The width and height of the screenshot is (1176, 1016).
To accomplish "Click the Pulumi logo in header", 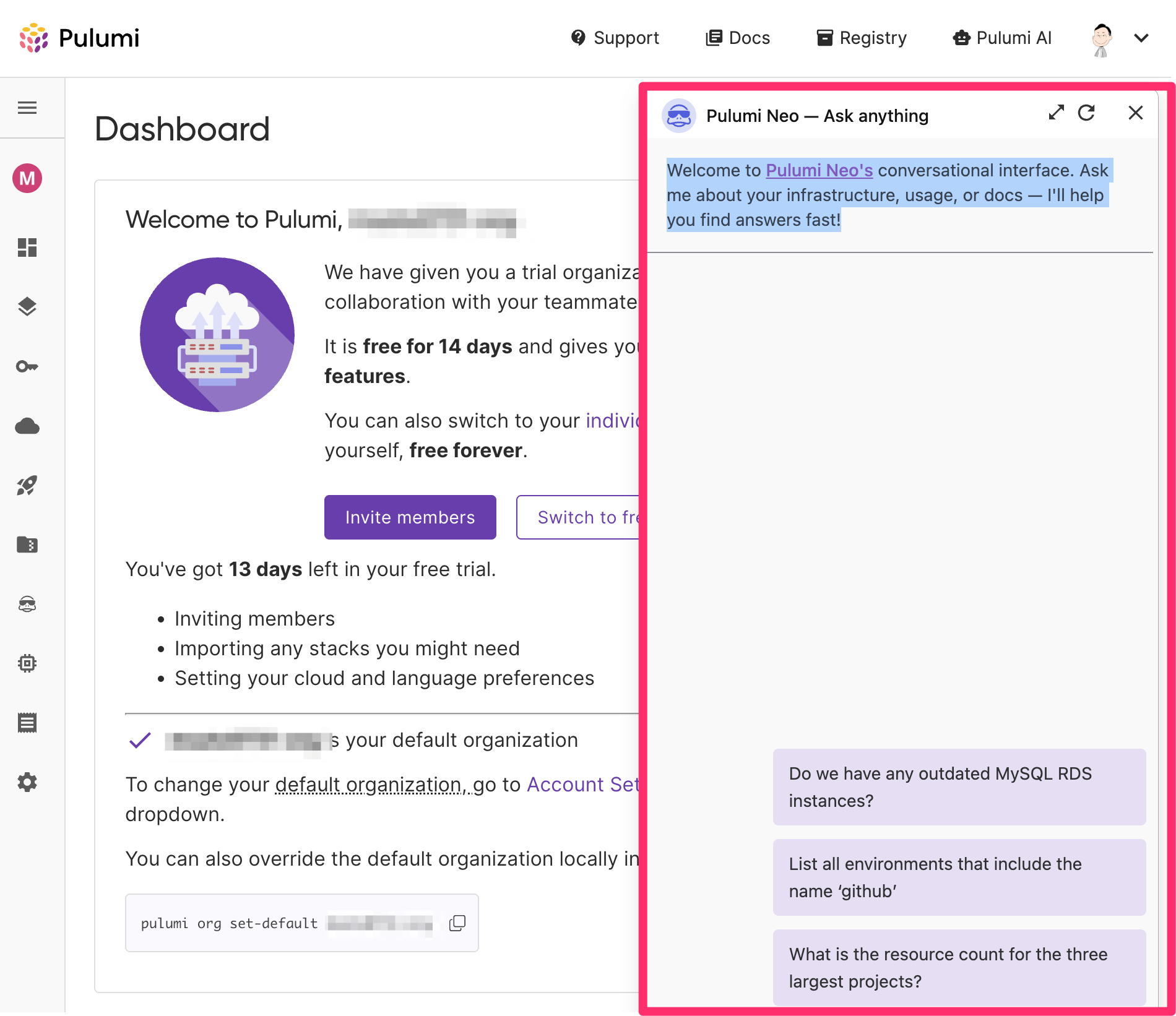I will pos(79,38).
